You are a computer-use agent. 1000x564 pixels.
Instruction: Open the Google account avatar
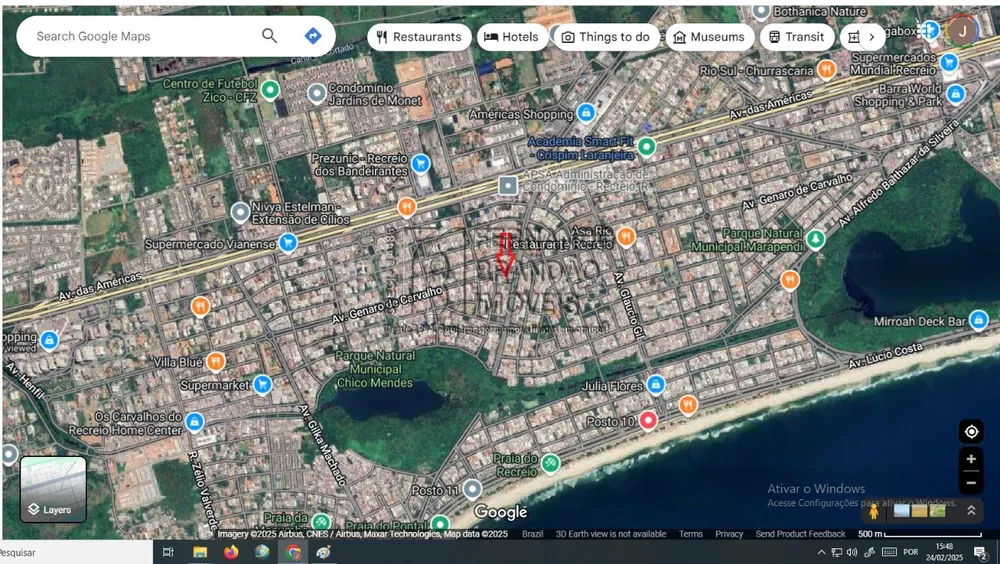click(962, 32)
